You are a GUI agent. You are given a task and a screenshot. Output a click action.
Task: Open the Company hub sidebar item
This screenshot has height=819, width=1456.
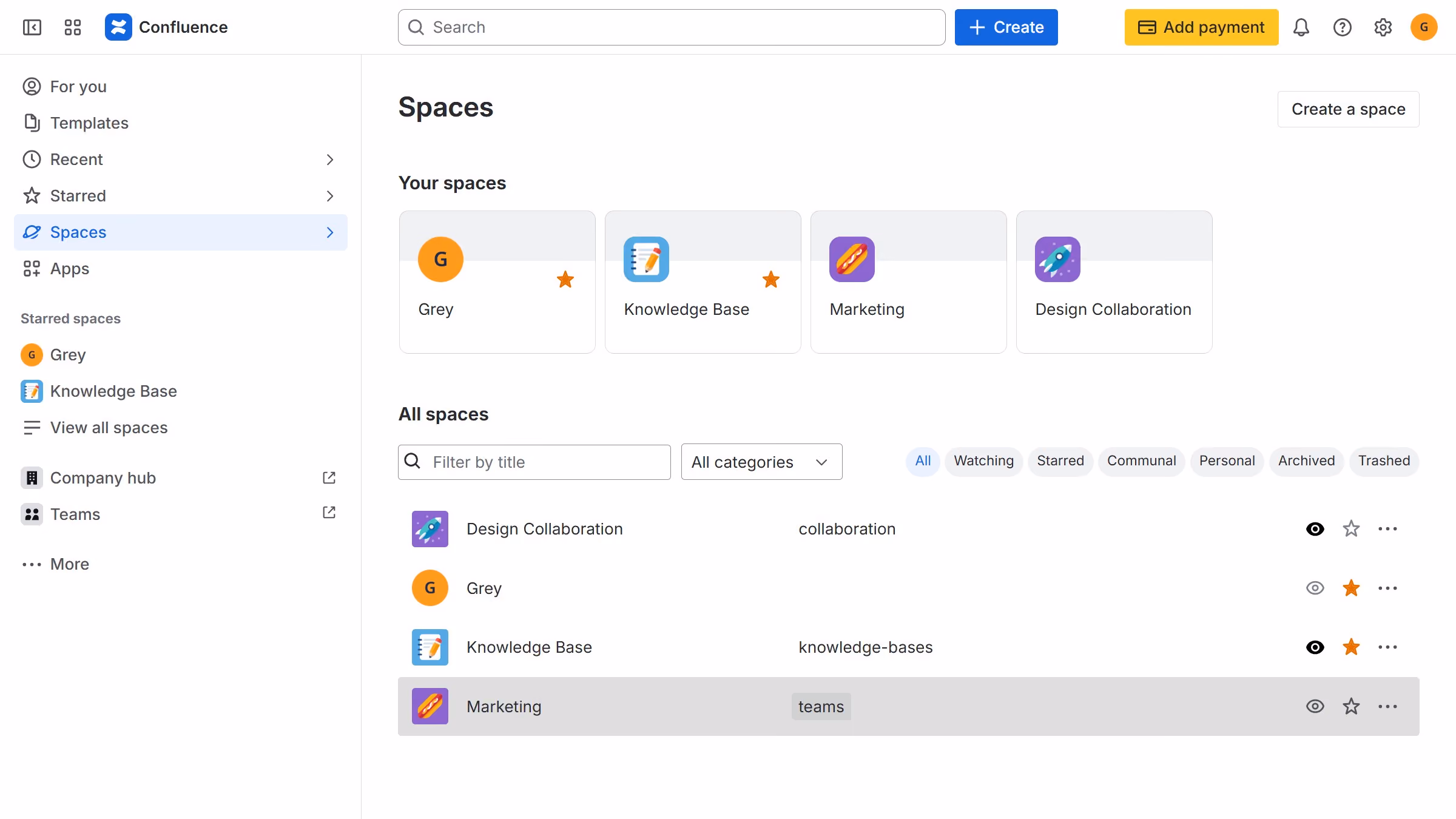tap(181, 478)
